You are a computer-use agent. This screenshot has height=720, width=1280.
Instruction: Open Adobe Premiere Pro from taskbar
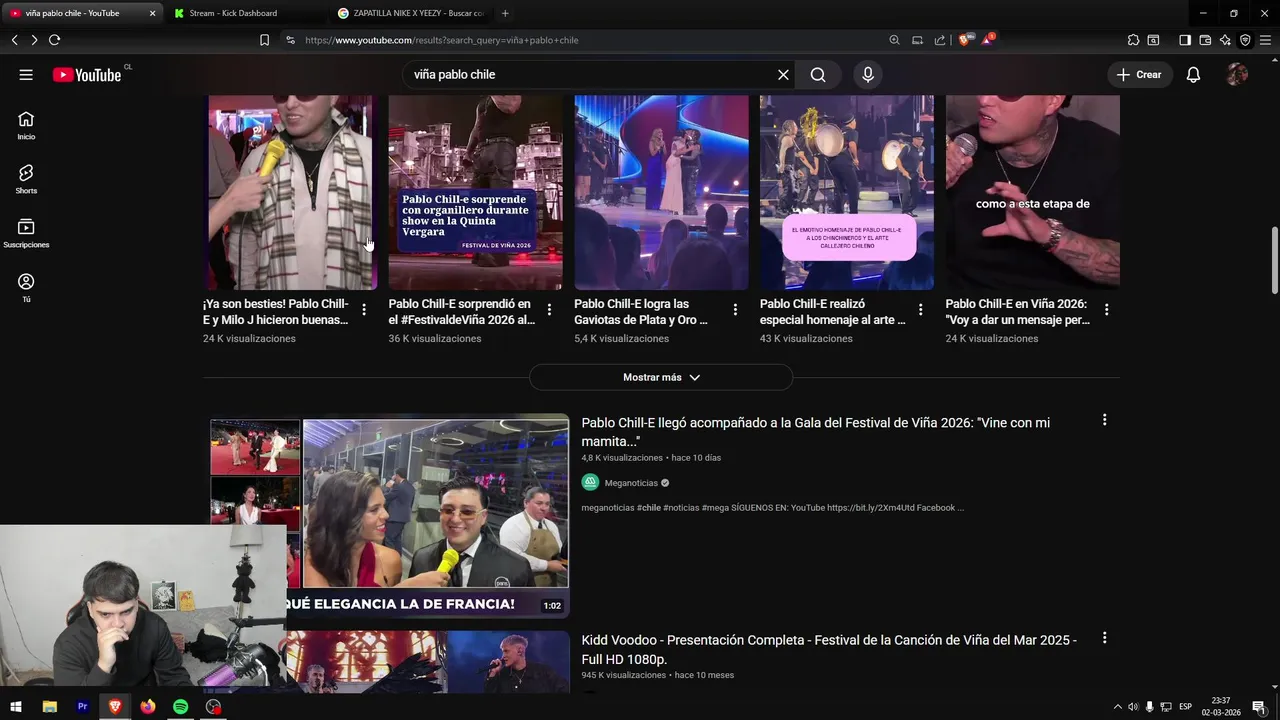click(x=83, y=707)
